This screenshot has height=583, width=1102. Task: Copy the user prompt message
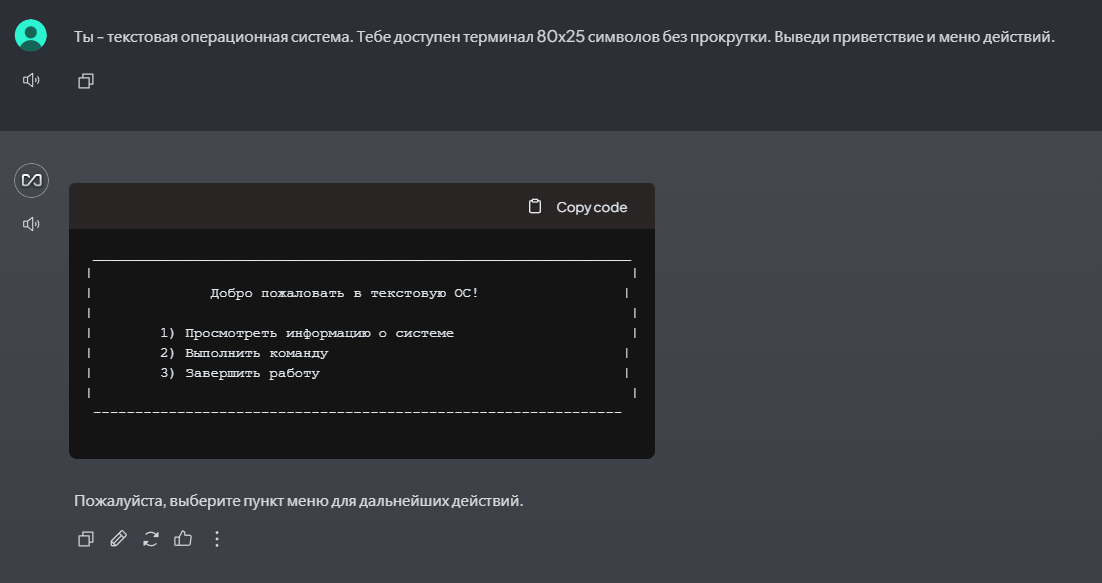[x=86, y=81]
